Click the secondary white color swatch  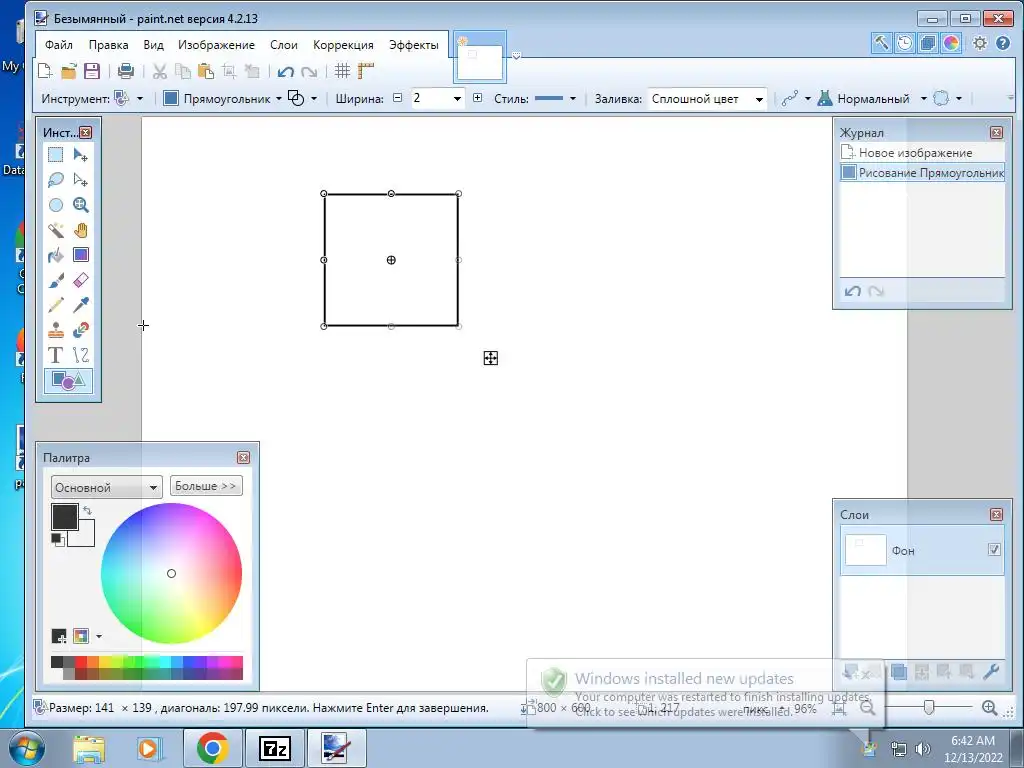[x=85, y=537]
